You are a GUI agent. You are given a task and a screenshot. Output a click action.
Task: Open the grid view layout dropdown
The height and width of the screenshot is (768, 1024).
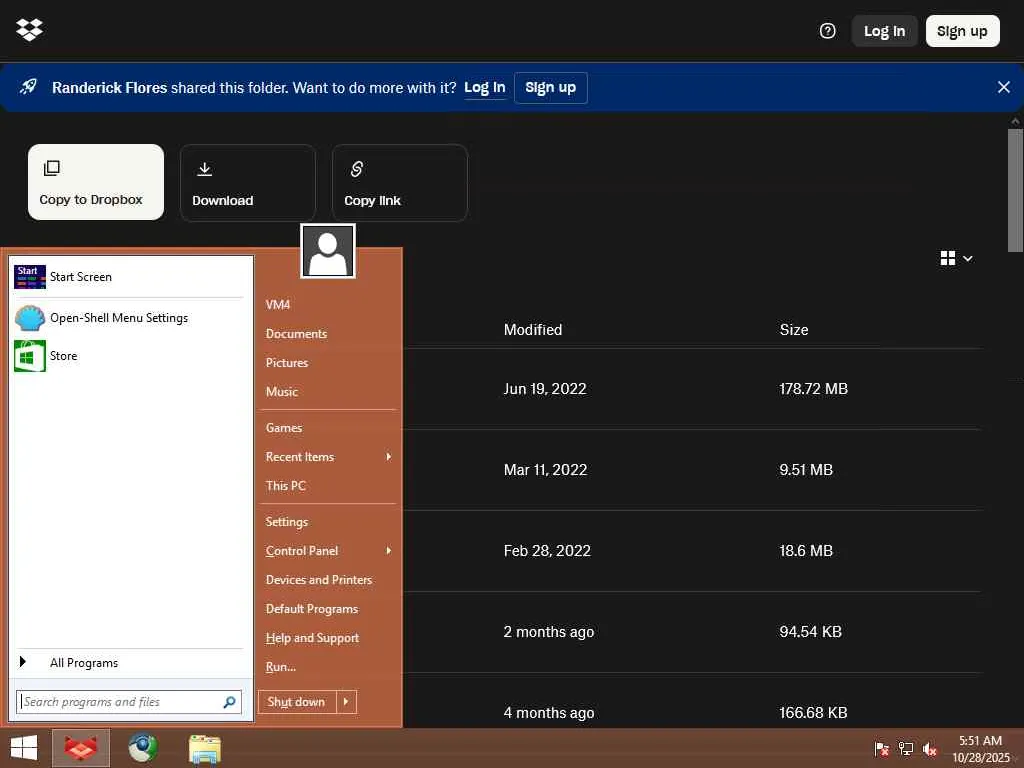click(957, 259)
